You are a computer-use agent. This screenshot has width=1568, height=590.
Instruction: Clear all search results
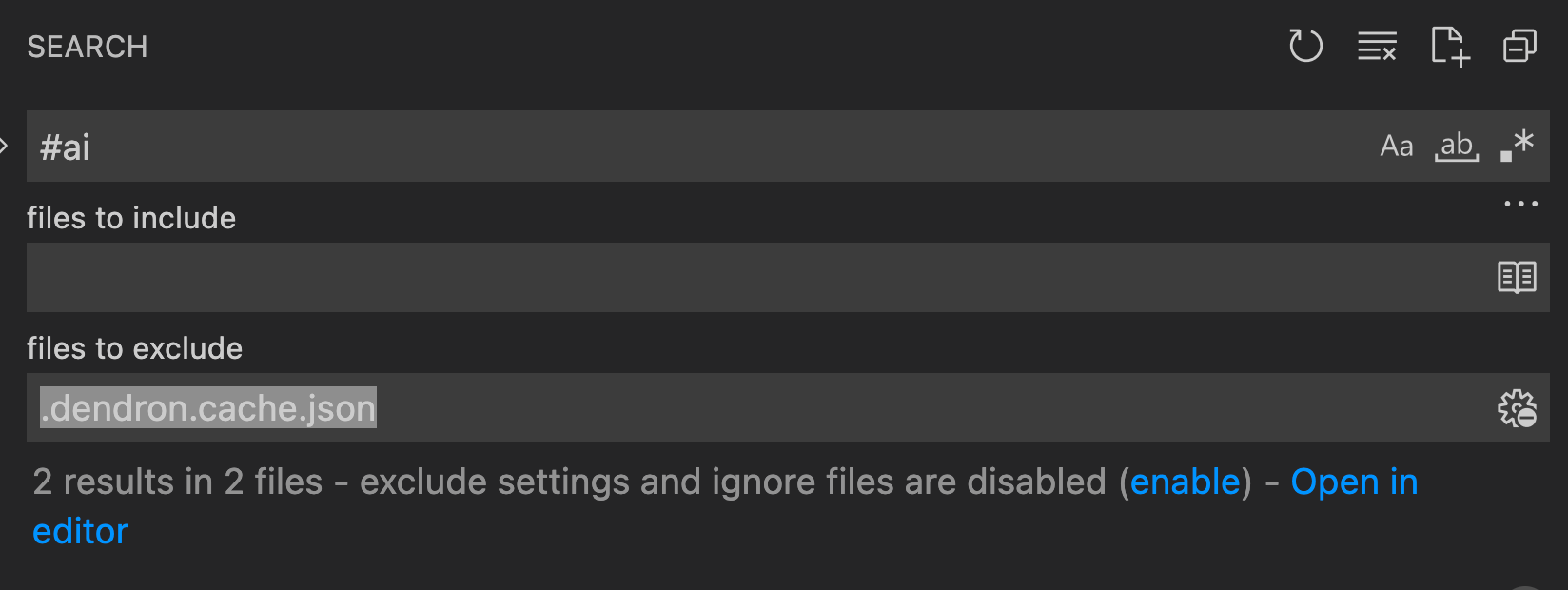coord(1377,46)
